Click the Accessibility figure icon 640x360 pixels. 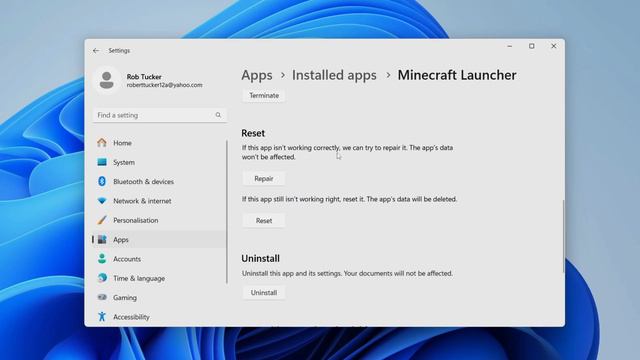coord(102,316)
